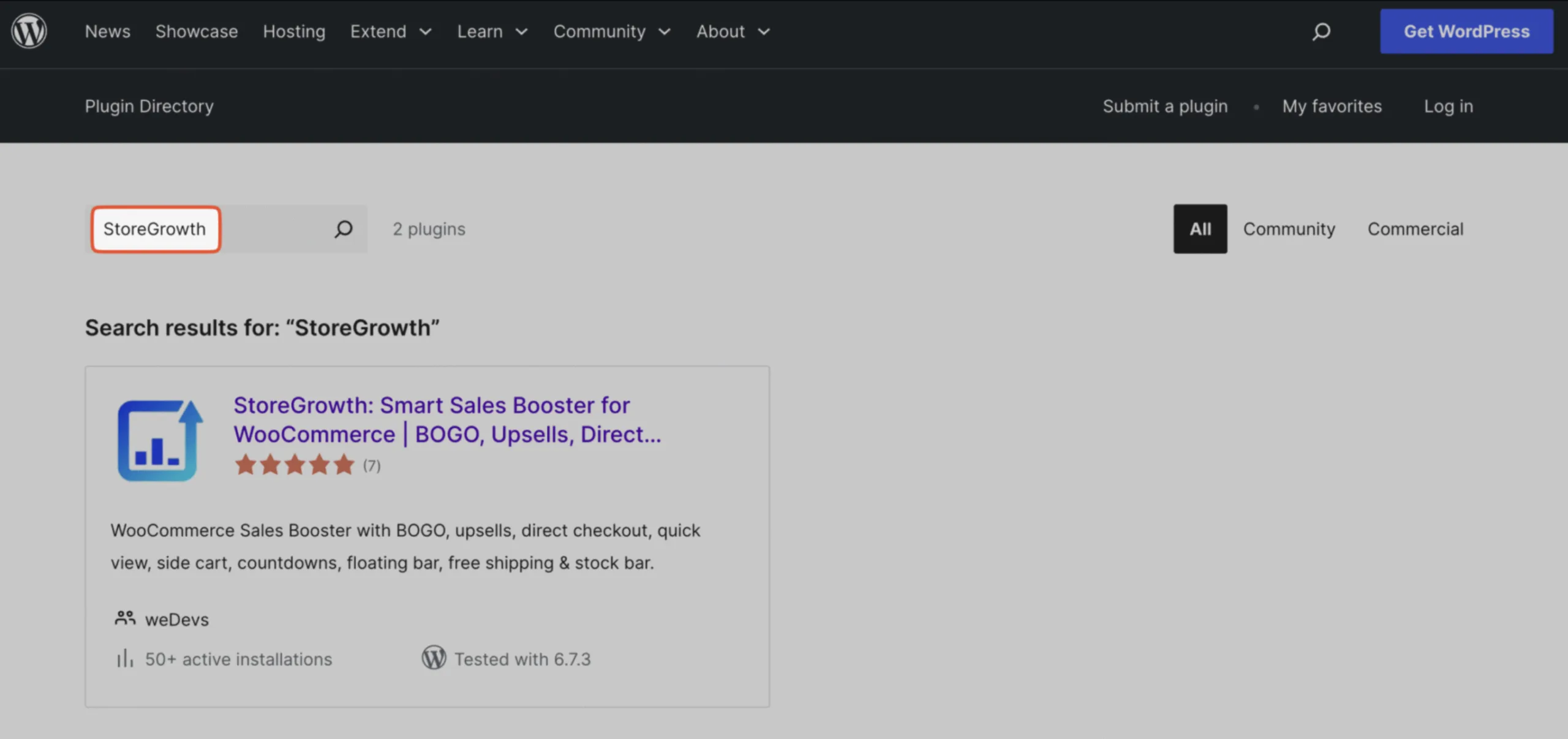The image size is (1568, 739).
Task: Open the News page
Action: click(107, 31)
